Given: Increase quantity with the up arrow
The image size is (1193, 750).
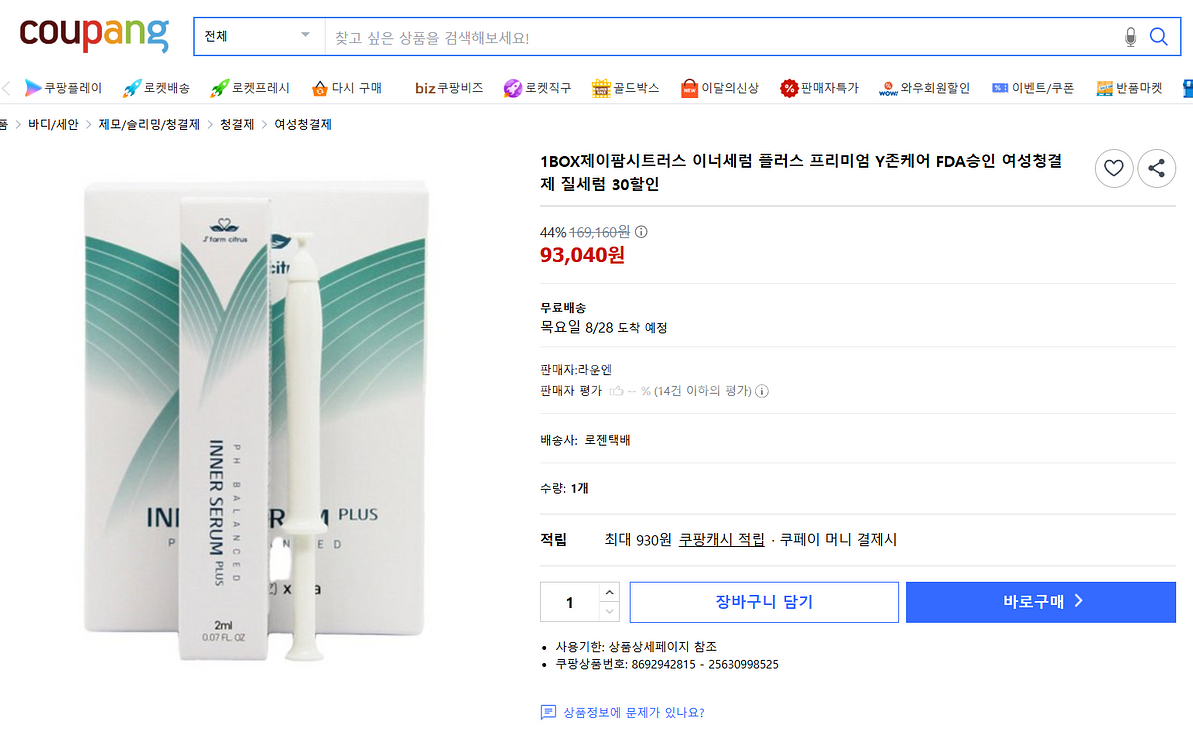Looking at the screenshot, I should click(609, 592).
